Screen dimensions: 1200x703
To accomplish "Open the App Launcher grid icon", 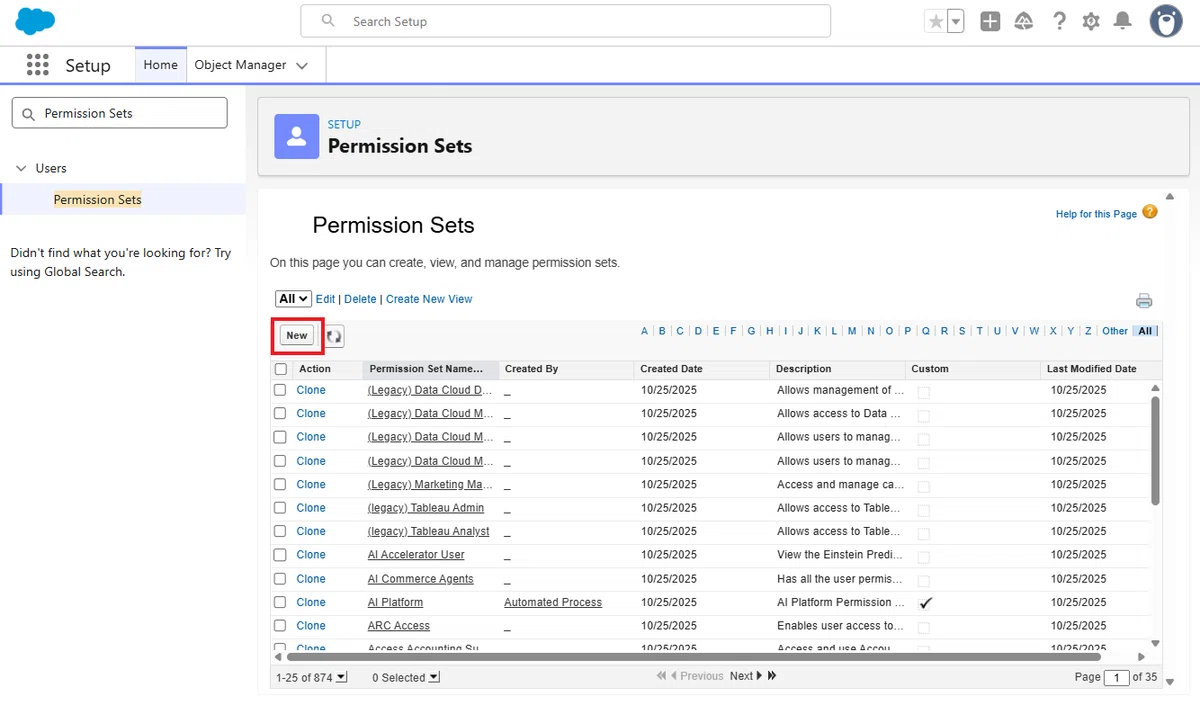I will 37,65.
